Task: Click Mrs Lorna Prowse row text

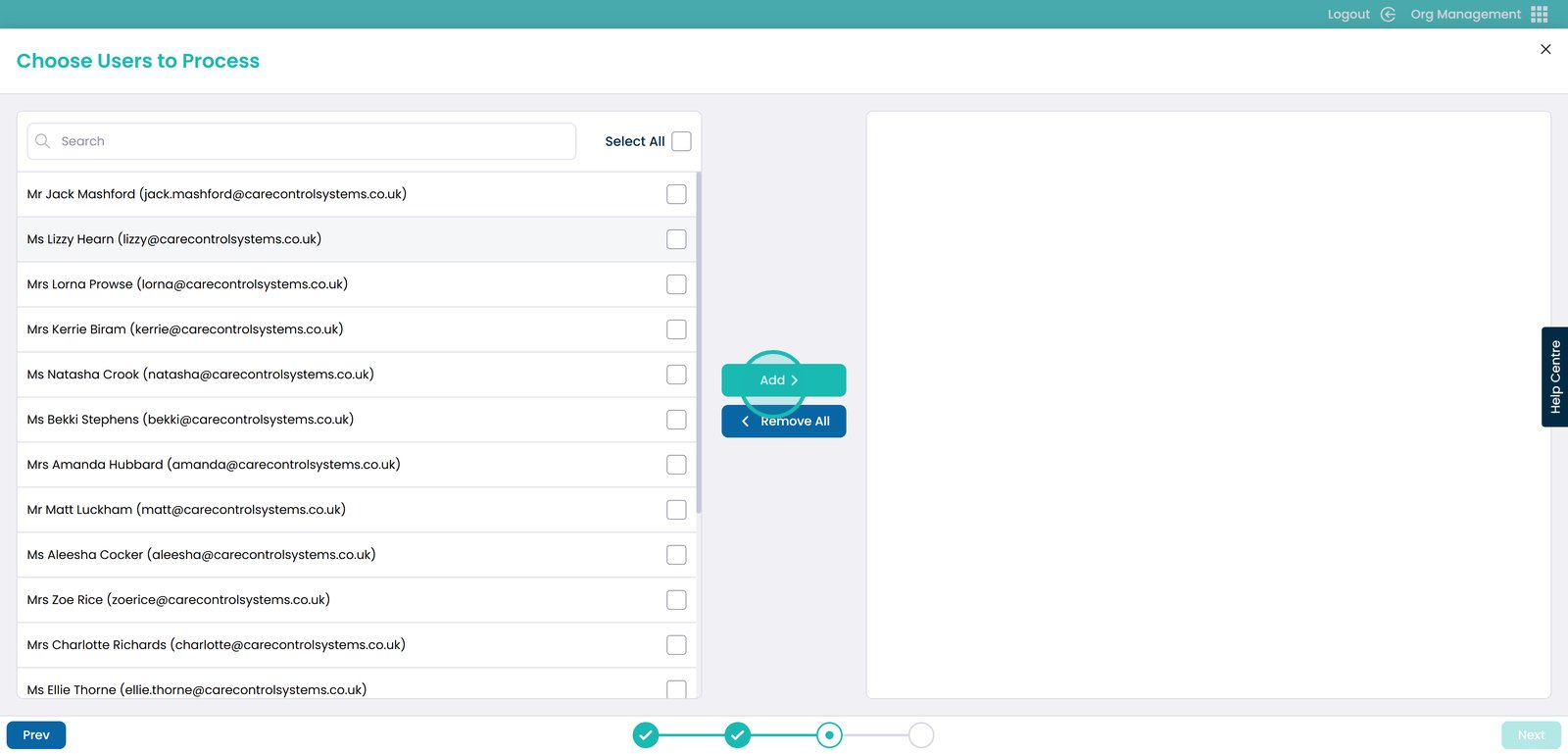Action: [x=187, y=284]
